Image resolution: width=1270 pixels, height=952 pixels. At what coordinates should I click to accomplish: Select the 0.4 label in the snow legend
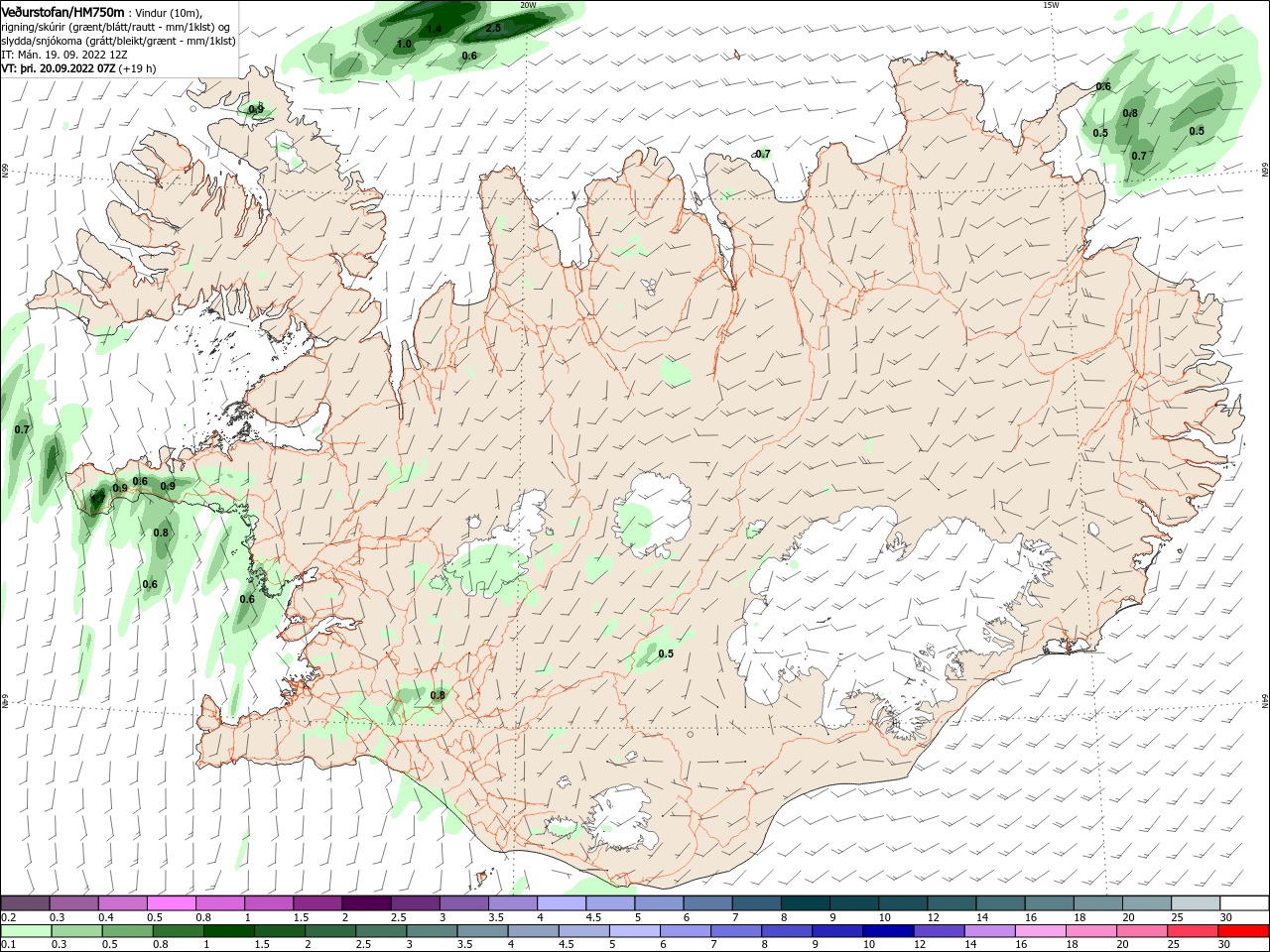[x=106, y=917]
